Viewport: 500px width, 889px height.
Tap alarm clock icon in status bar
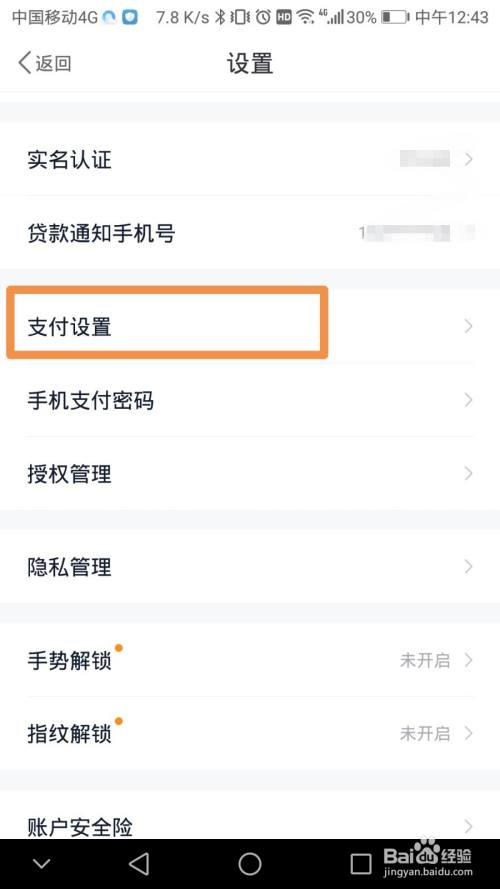(262, 18)
